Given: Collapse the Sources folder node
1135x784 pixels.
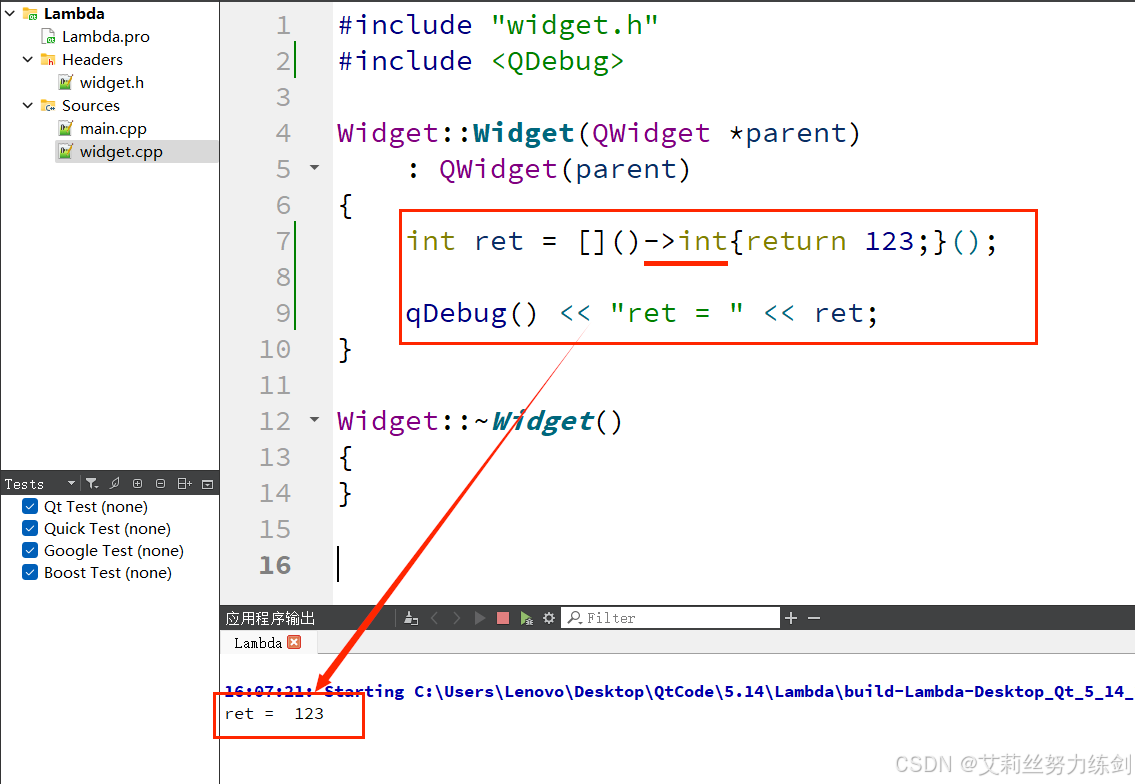Looking at the screenshot, I should [x=28, y=106].
